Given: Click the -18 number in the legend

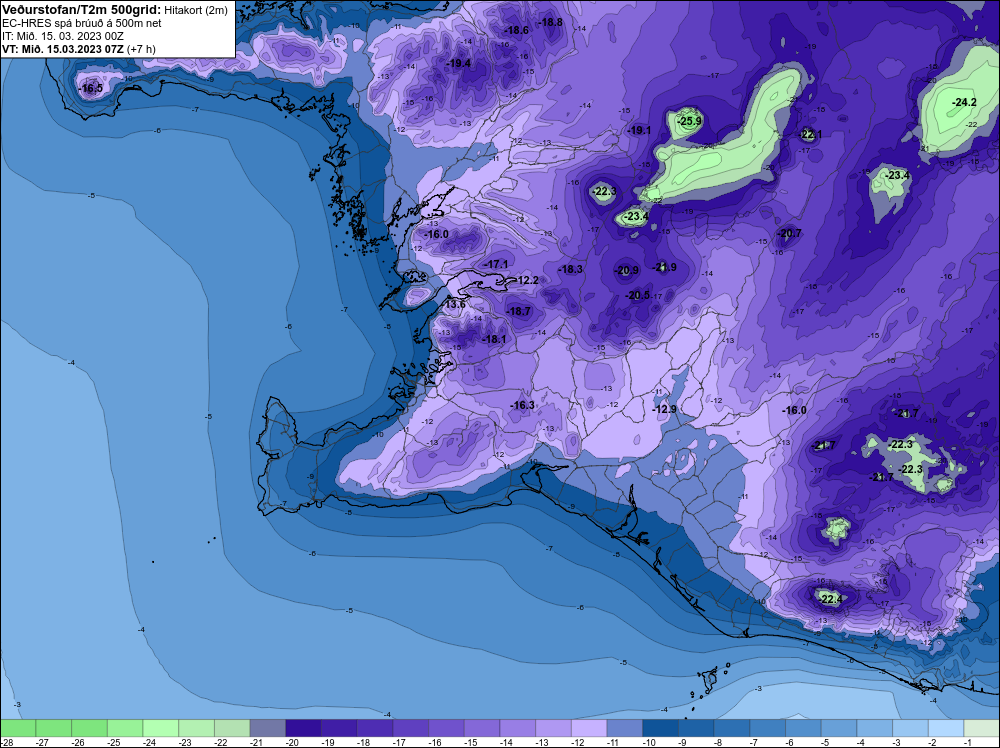Looking at the screenshot, I should [364, 743].
